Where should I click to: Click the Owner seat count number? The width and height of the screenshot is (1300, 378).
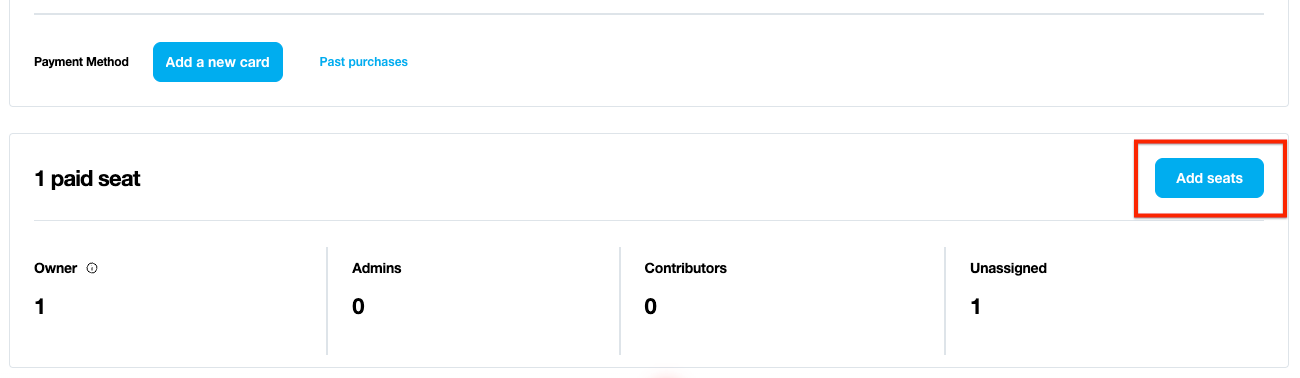pos(39,307)
